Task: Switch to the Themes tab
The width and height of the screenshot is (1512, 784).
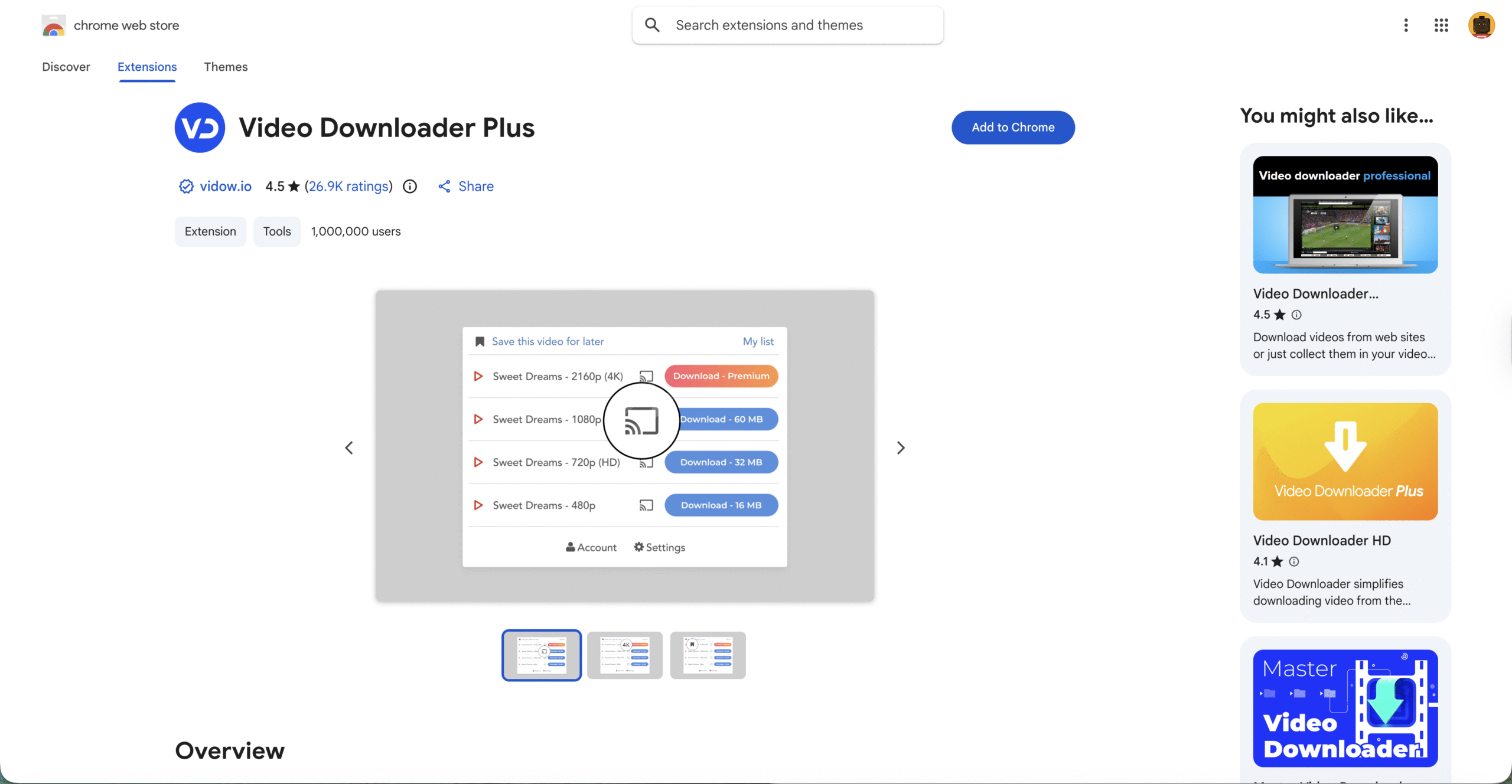Action: pyautogui.click(x=226, y=67)
